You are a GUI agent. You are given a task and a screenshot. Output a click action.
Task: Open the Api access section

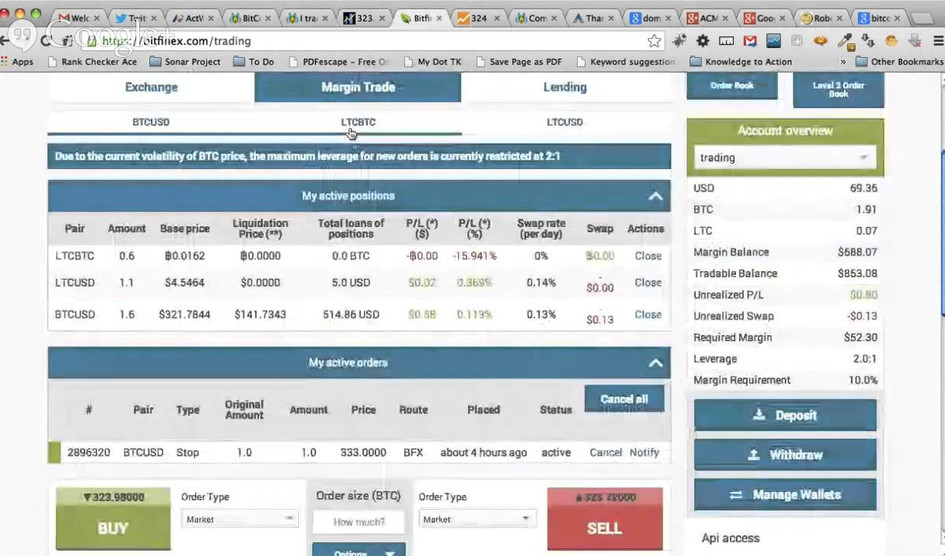pyautogui.click(x=730, y=539)
